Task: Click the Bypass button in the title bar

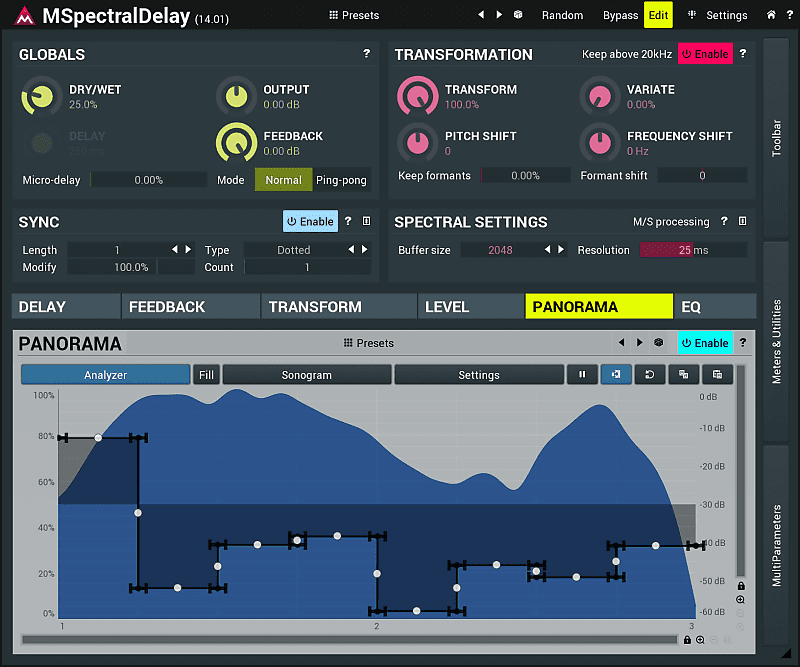Action: [x=620, y=15]
